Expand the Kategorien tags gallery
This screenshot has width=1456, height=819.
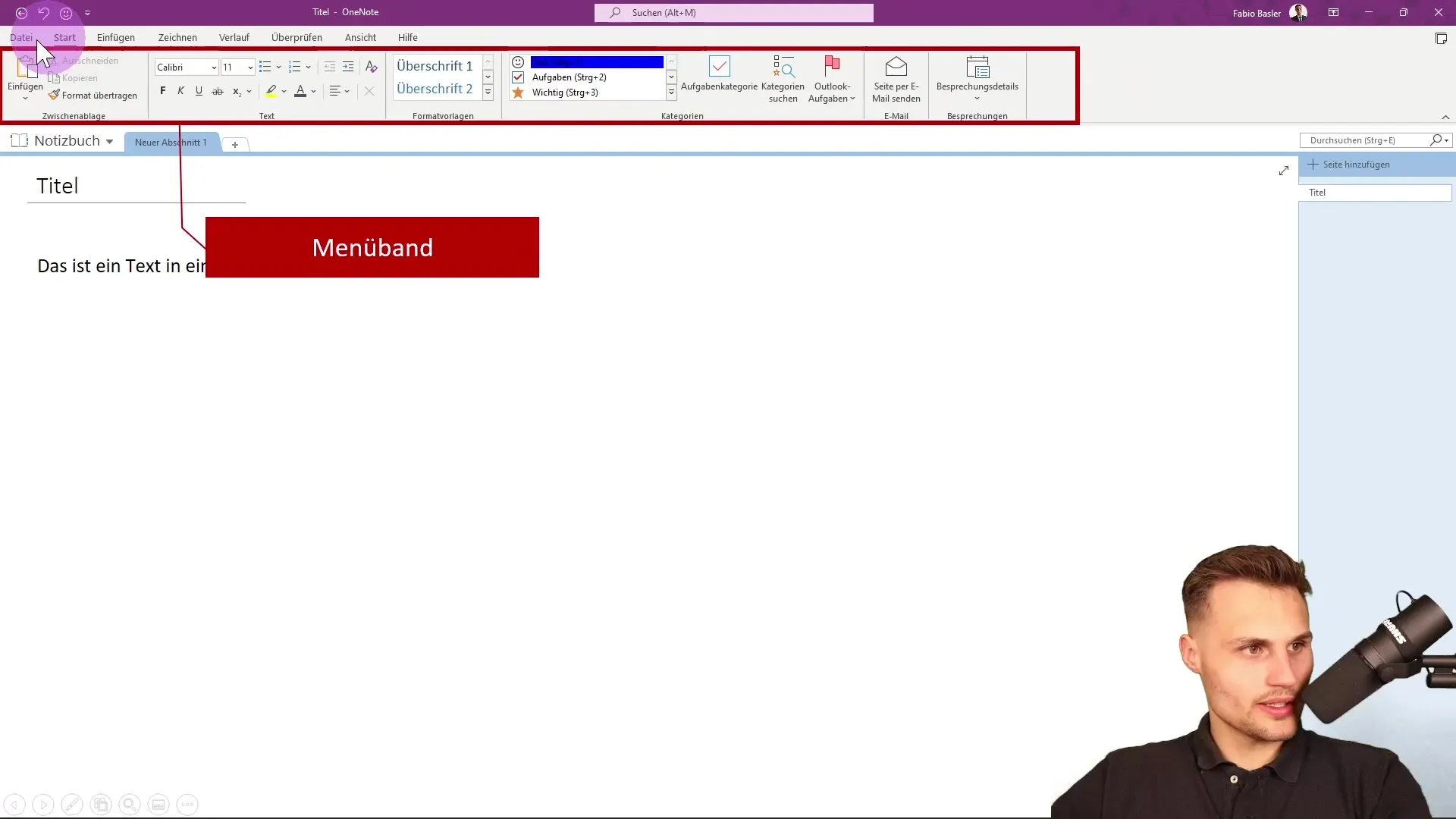tap(671, 93)
